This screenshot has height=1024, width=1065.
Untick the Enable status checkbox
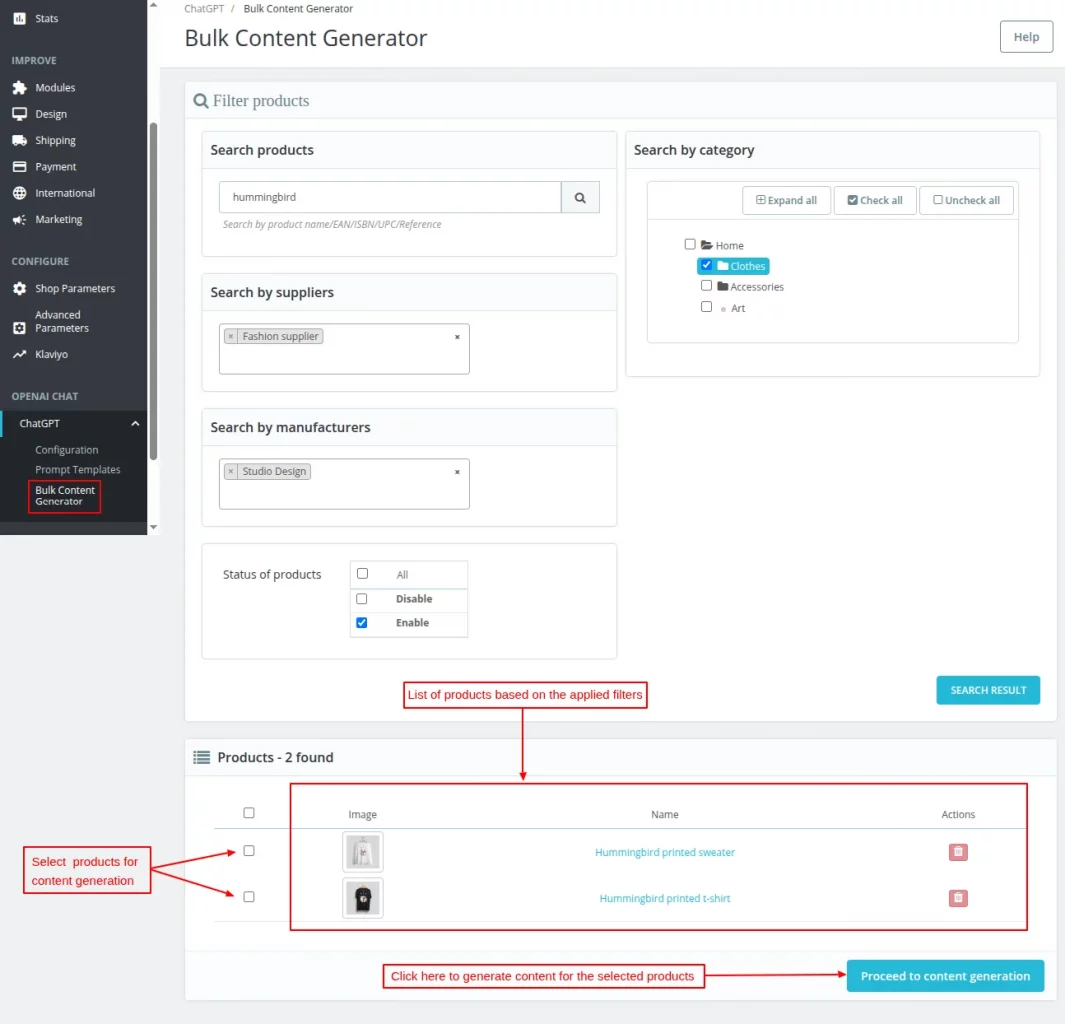pyautogui.click(x=361, y=622)
